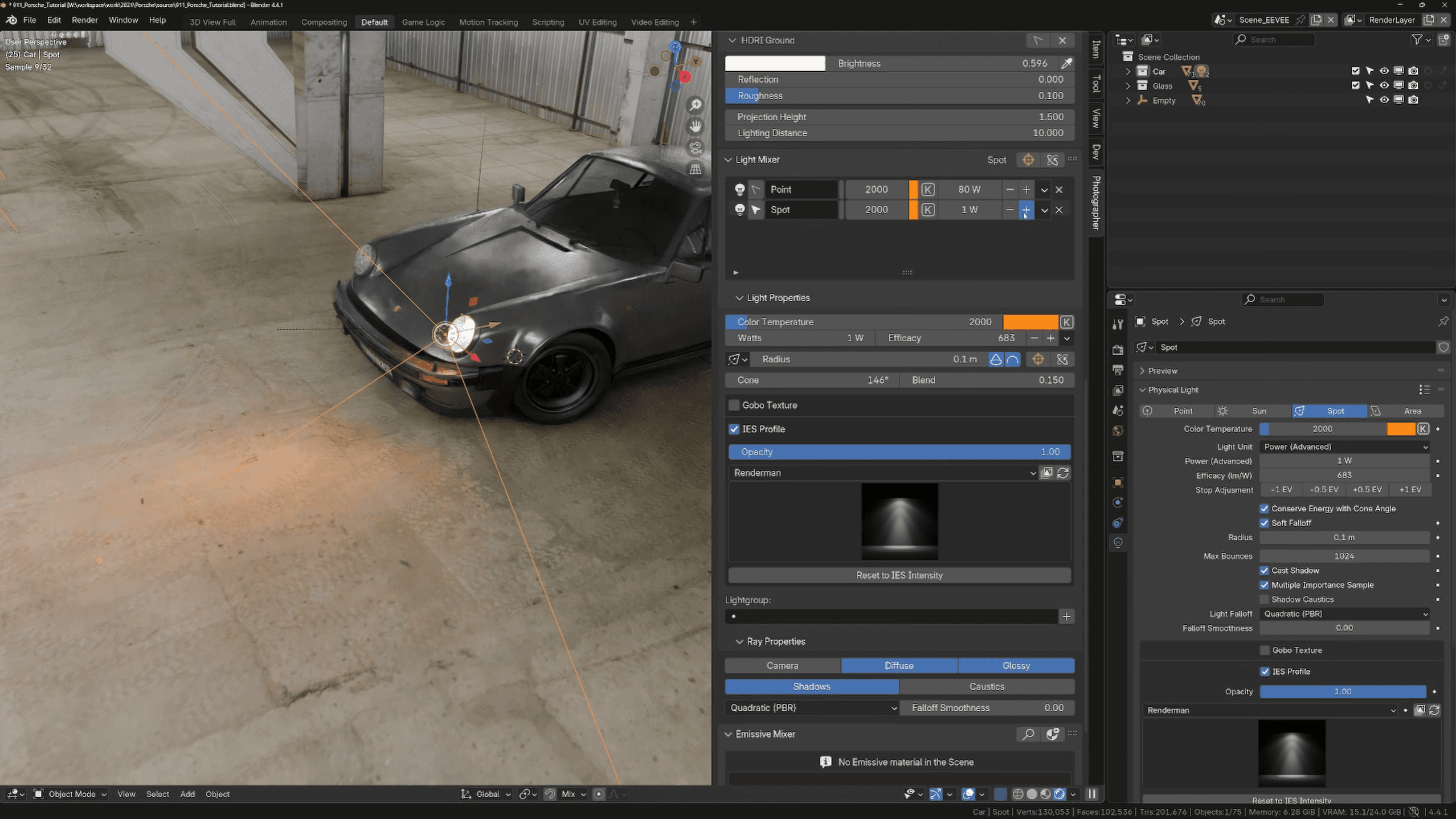1456x819 pixels.
Task: Click the IES profile preview thumbnail
Action: click(x=899, y=521)
